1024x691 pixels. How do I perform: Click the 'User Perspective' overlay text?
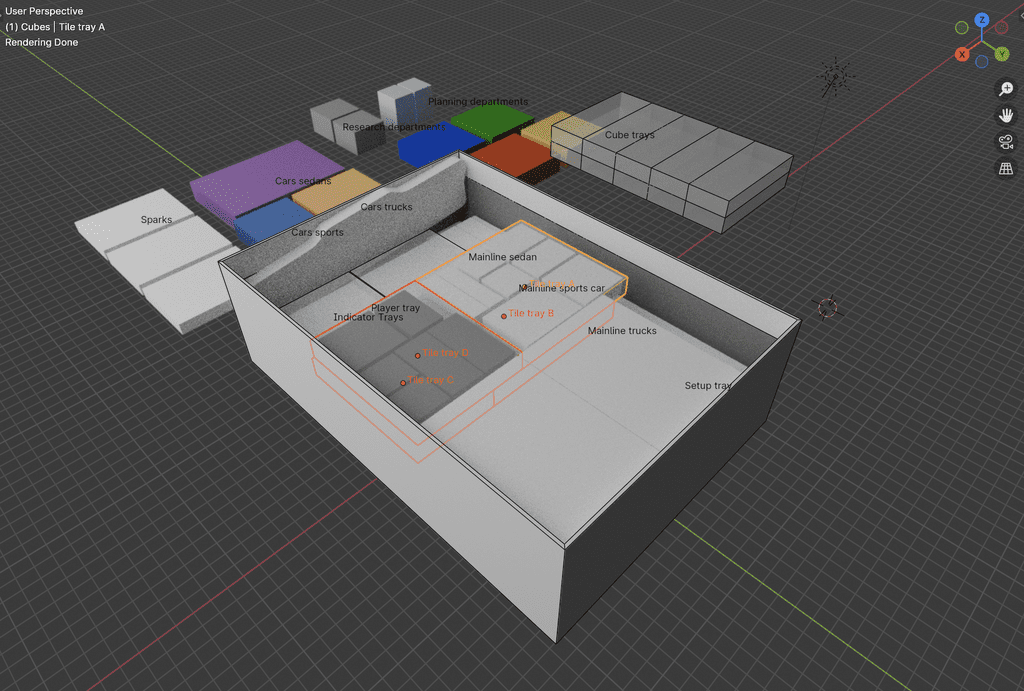44,11
